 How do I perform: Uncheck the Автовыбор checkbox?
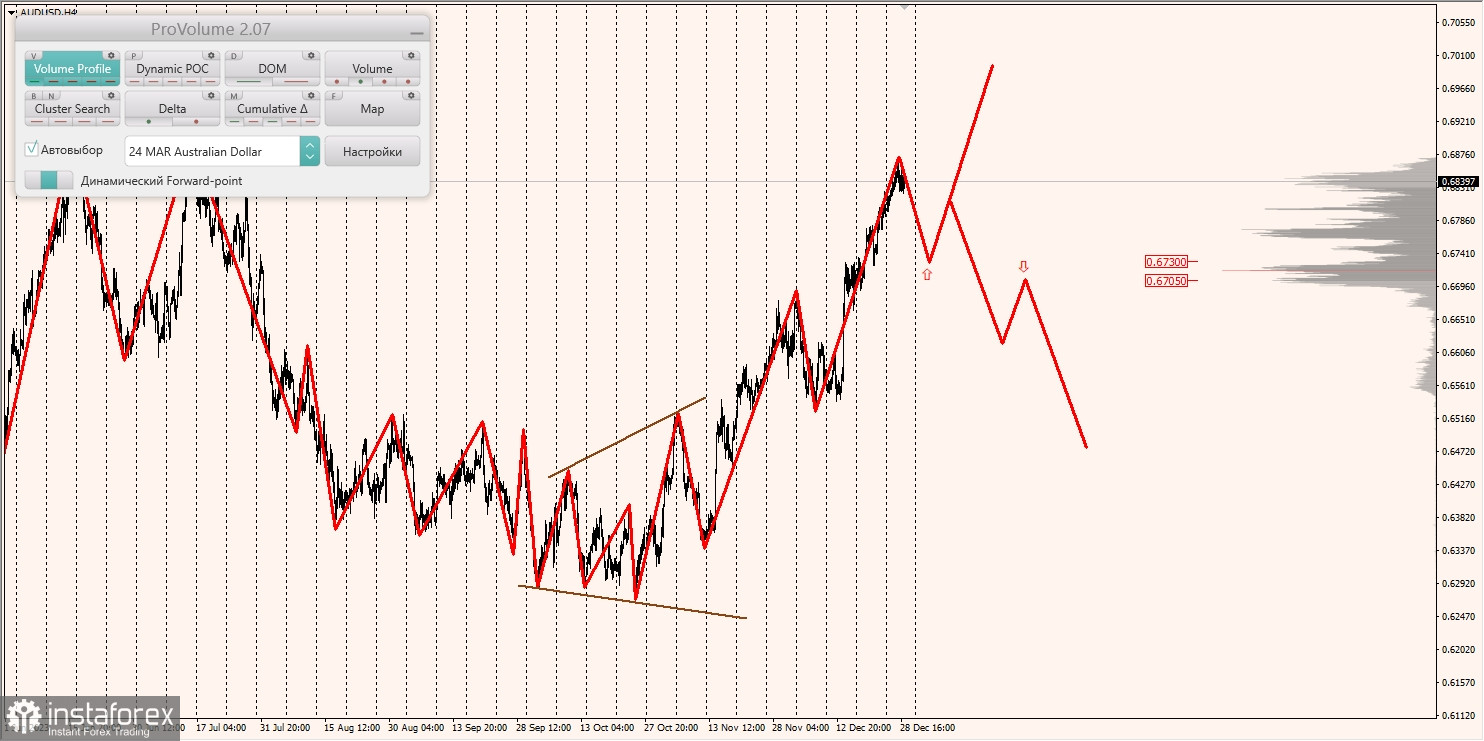(x=32, y=149)
